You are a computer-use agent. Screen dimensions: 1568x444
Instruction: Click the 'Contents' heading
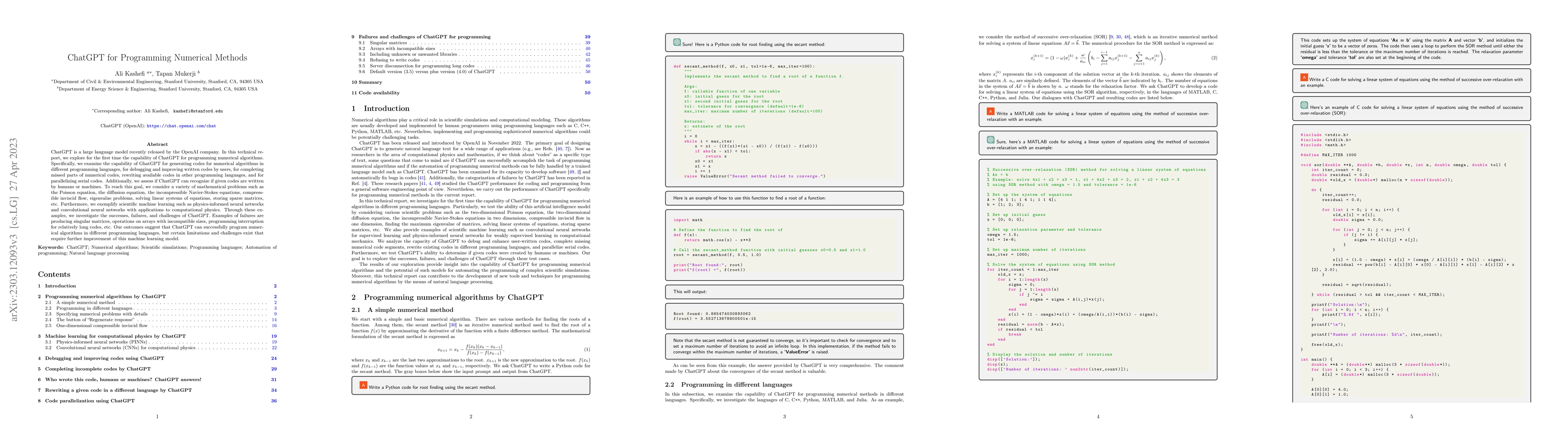(54, 275)
